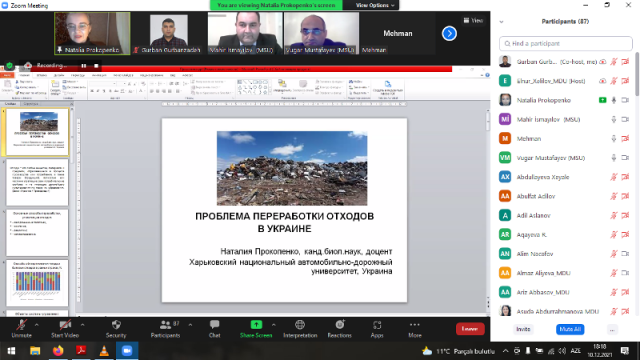Pause the recording
Image resolution: width=640 pixels, height=360 pixels.
coord(84,66)
